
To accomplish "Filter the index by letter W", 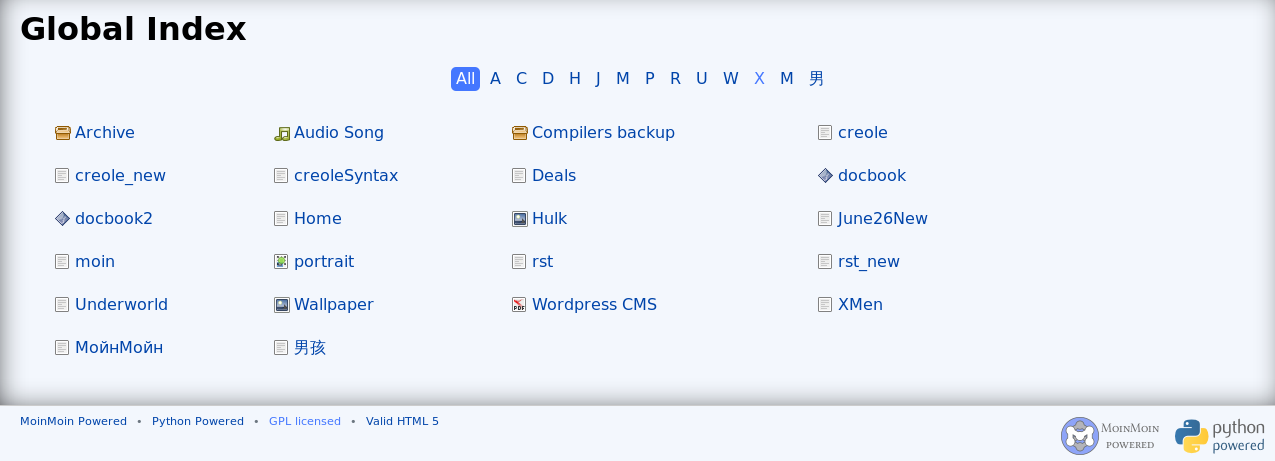I will tap(730, 79).
